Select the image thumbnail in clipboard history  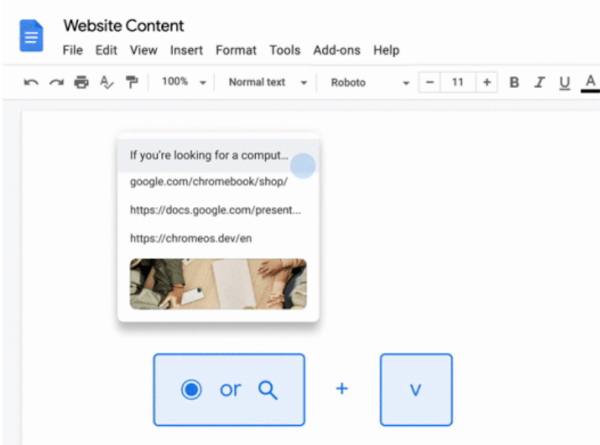pos(218,284)
